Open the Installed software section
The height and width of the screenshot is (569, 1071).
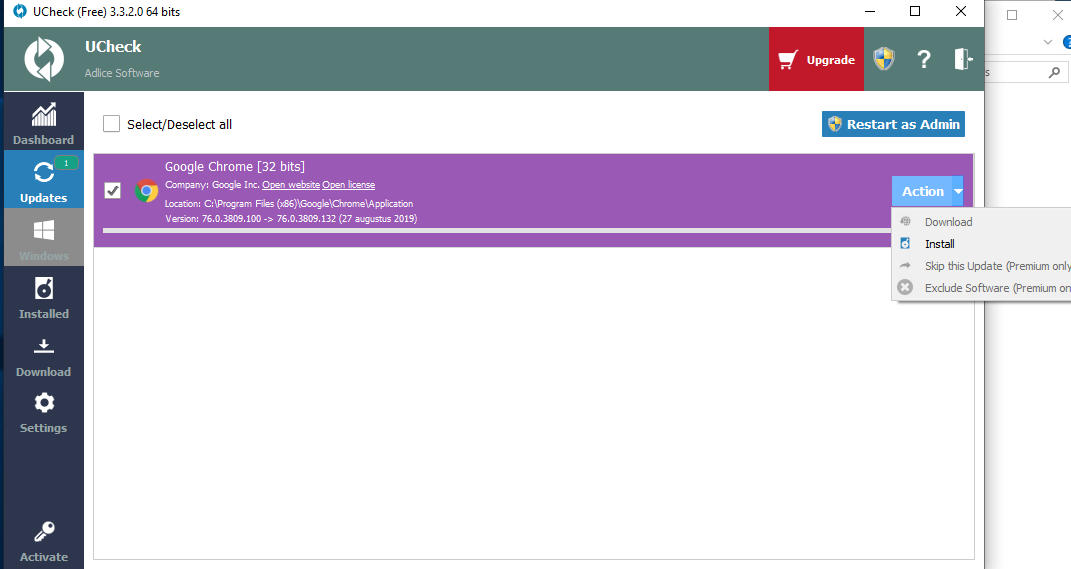pos(44,296)
